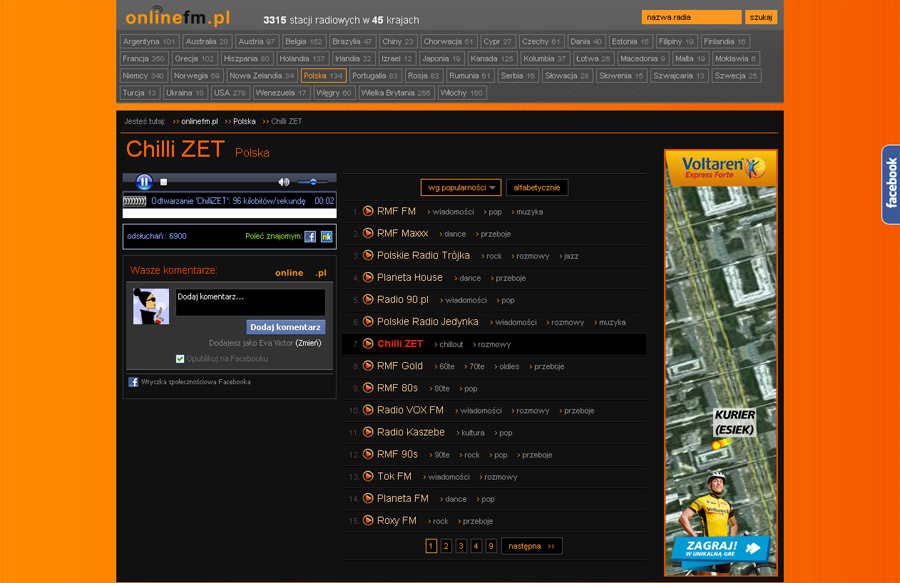900x583 pixels.
Task: Click the onlinefm.pl logo
Action: (177, 18)
